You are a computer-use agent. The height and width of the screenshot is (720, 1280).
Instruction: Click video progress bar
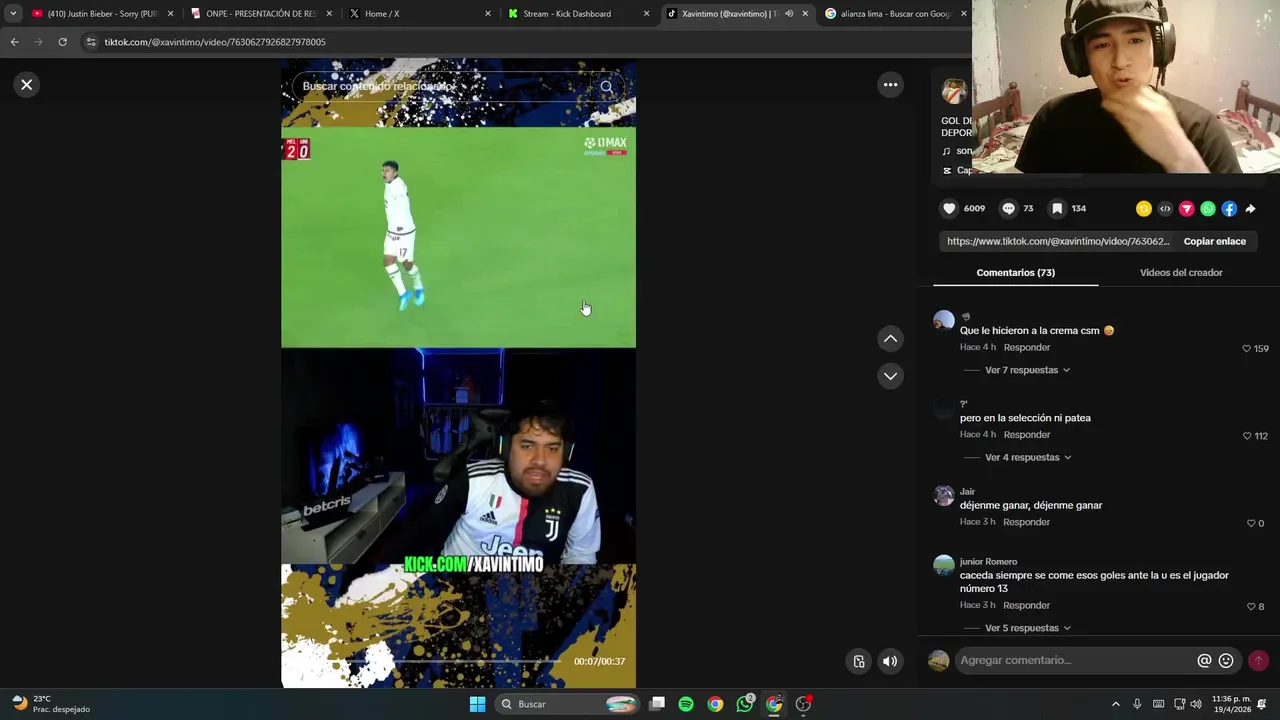point(427,661)
